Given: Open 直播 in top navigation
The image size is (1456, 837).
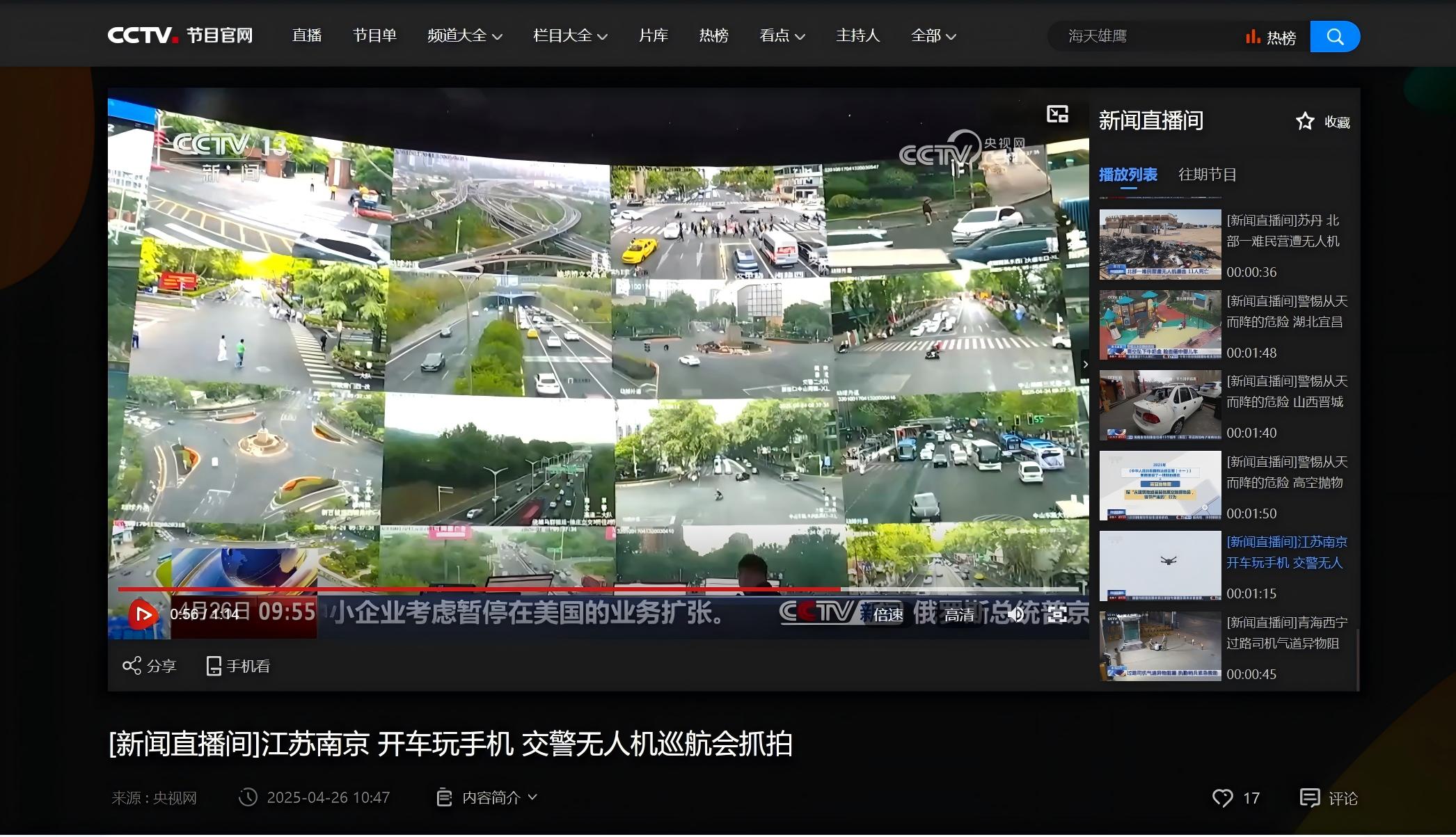Looking at the screenshot, I should (306, 35).
